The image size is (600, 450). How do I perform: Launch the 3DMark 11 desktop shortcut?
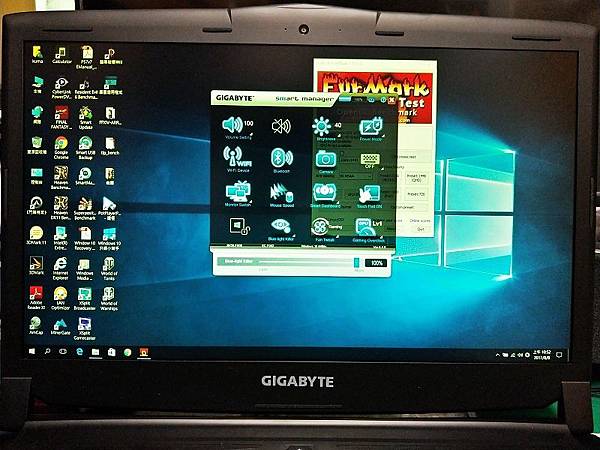[x=37, y=235]
